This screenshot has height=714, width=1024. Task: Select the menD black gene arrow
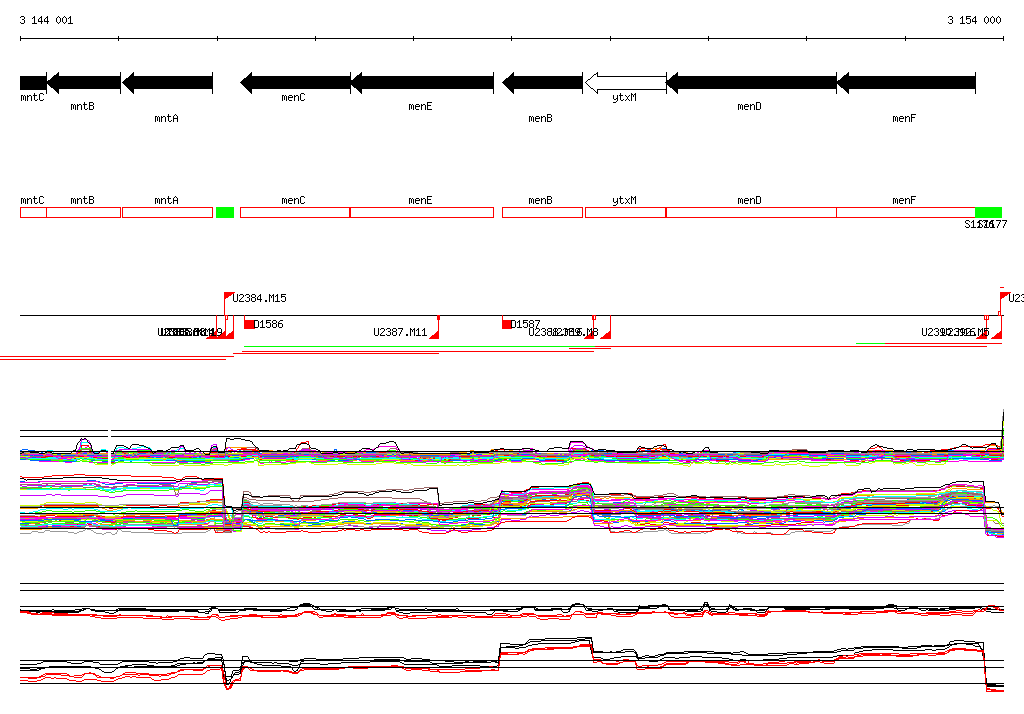click(751, 82)
